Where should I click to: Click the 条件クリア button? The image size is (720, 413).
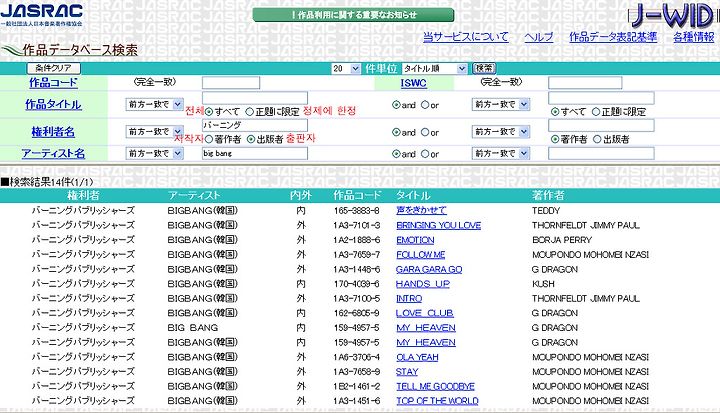pos(54,68)
